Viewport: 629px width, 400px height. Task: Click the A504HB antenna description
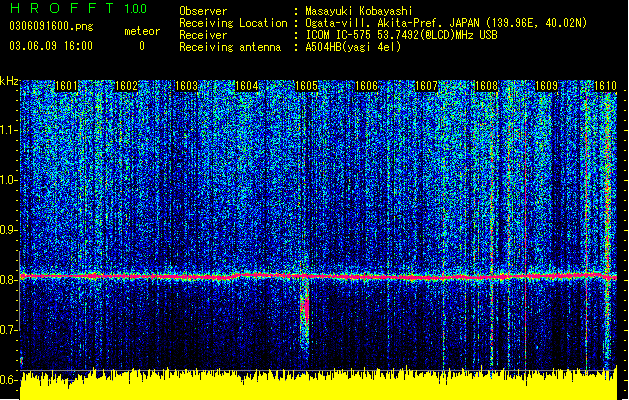pos(353,47)
